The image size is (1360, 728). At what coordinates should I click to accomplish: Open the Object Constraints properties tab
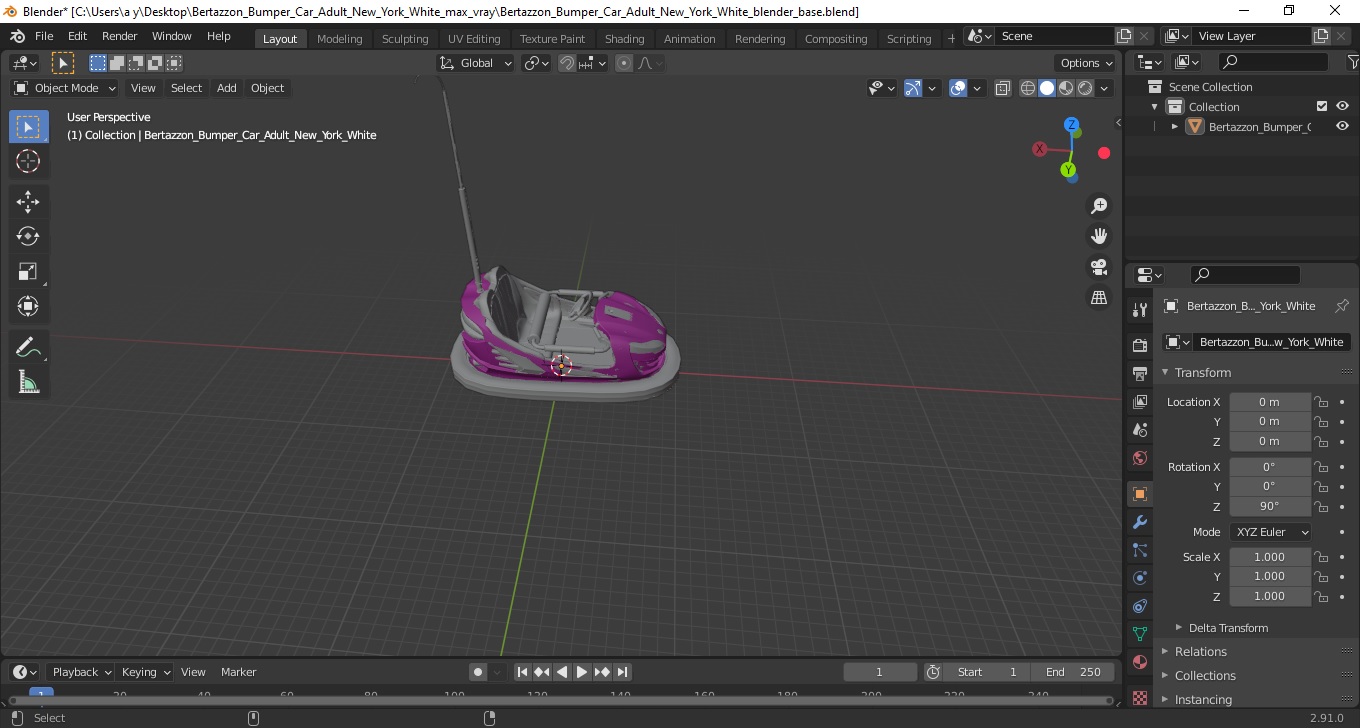pyautogui.click(x=1140, y=606)
